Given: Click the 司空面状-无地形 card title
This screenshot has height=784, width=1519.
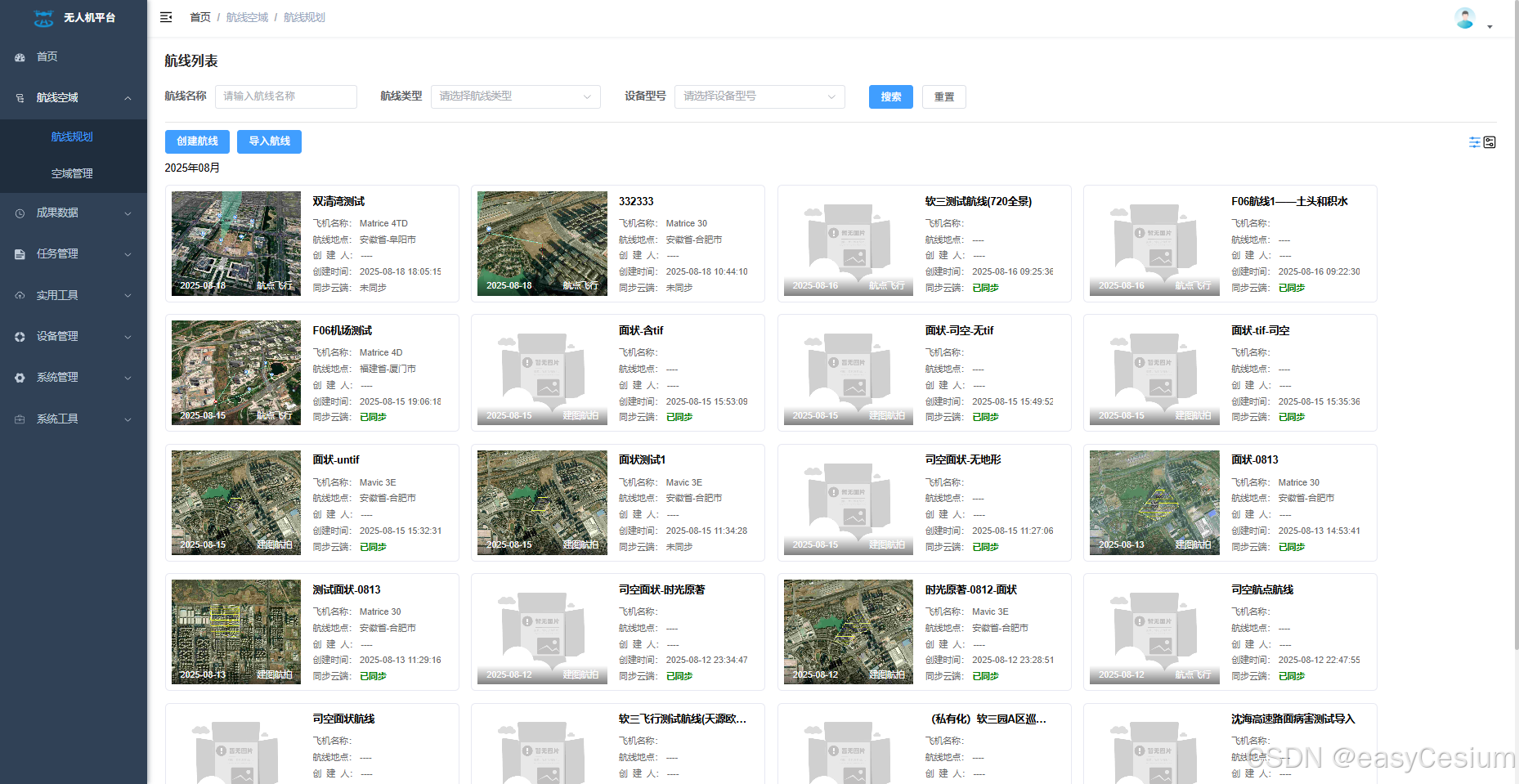Looking at the screenshot, I should point(962,459).
